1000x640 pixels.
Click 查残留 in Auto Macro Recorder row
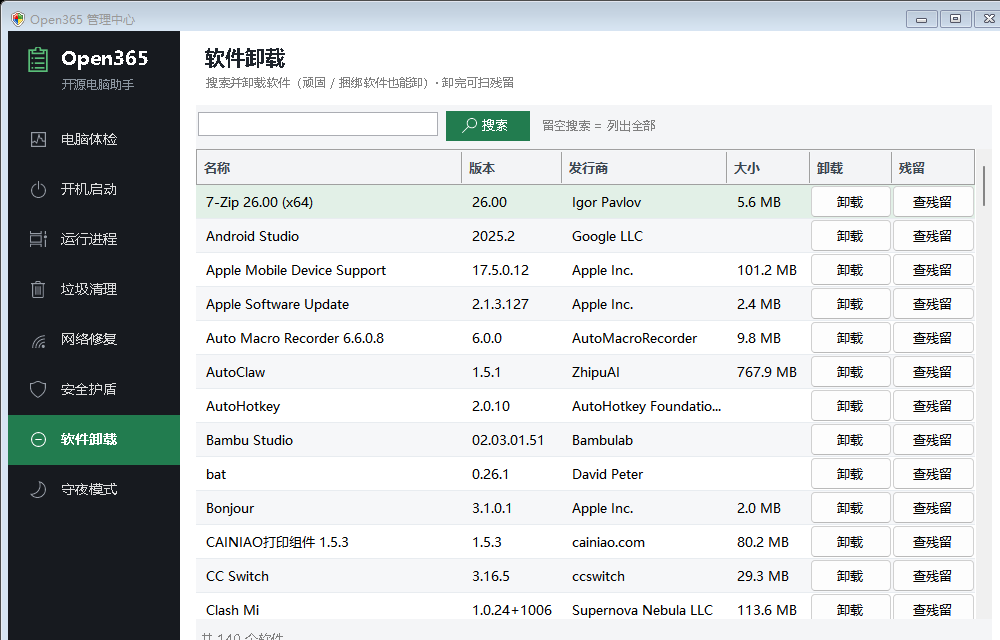click(x=933, y=338)
